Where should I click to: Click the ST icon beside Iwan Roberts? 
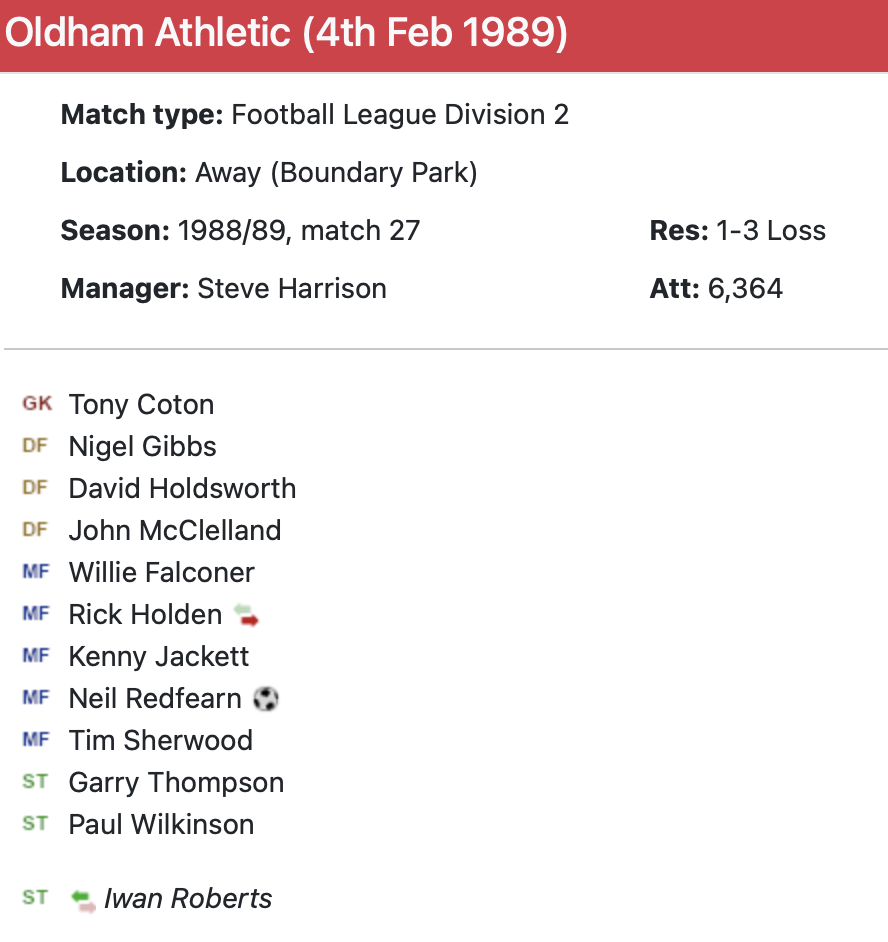click(35, 898)
